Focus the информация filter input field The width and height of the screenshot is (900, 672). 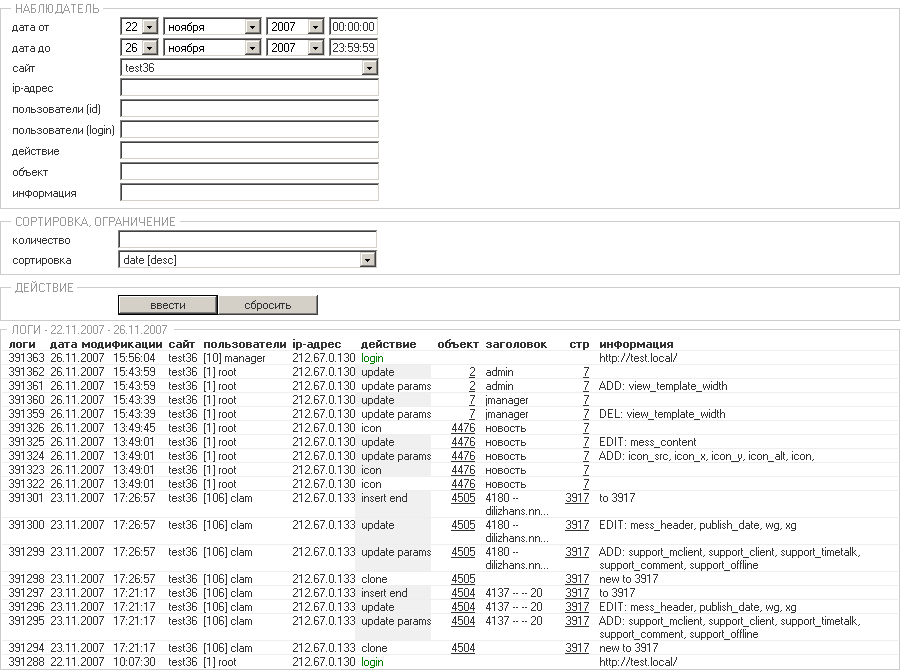point(250,193)
